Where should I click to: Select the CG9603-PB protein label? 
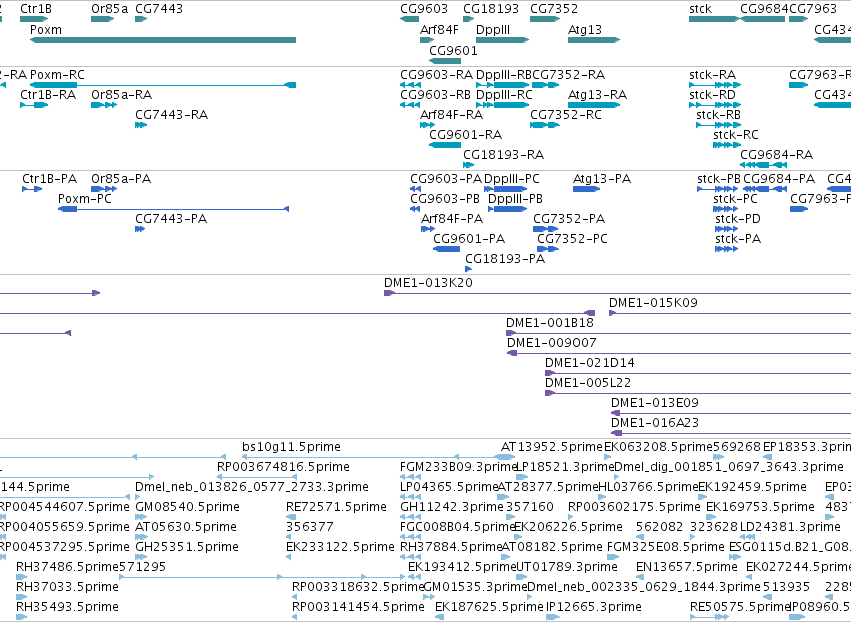point(445,199)
